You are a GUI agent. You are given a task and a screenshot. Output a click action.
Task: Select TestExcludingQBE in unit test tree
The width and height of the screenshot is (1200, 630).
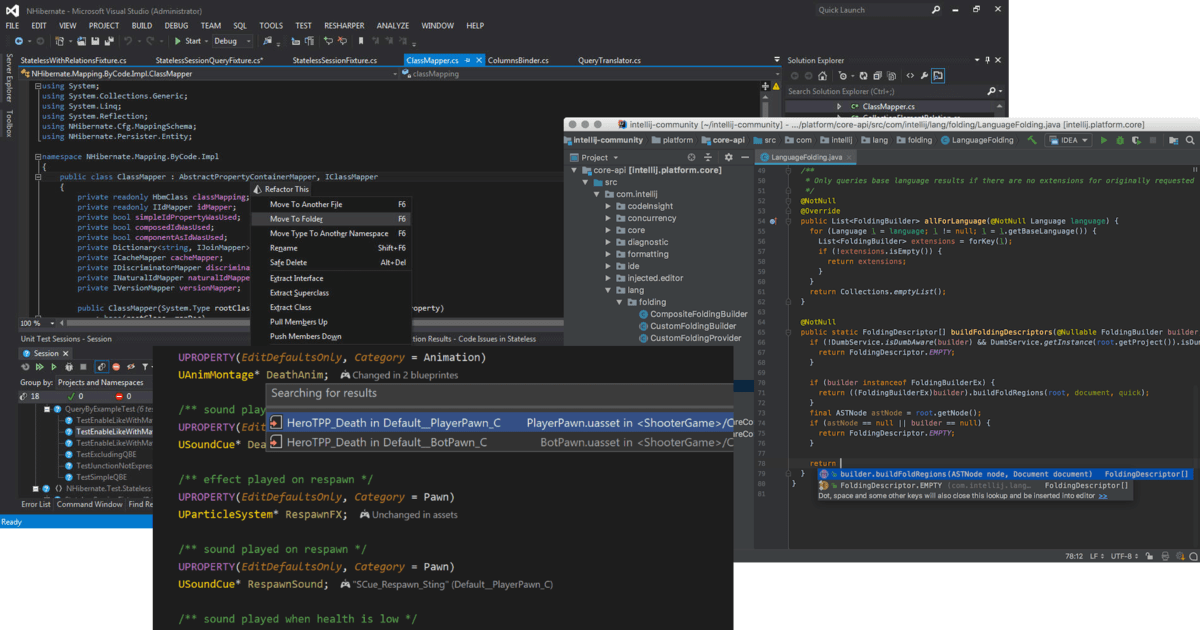(x=106, y=453)
